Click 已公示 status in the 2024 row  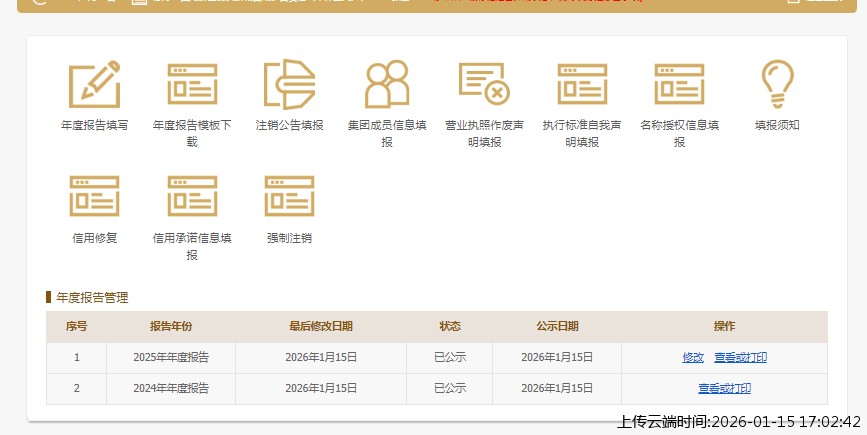coord(450,389)
